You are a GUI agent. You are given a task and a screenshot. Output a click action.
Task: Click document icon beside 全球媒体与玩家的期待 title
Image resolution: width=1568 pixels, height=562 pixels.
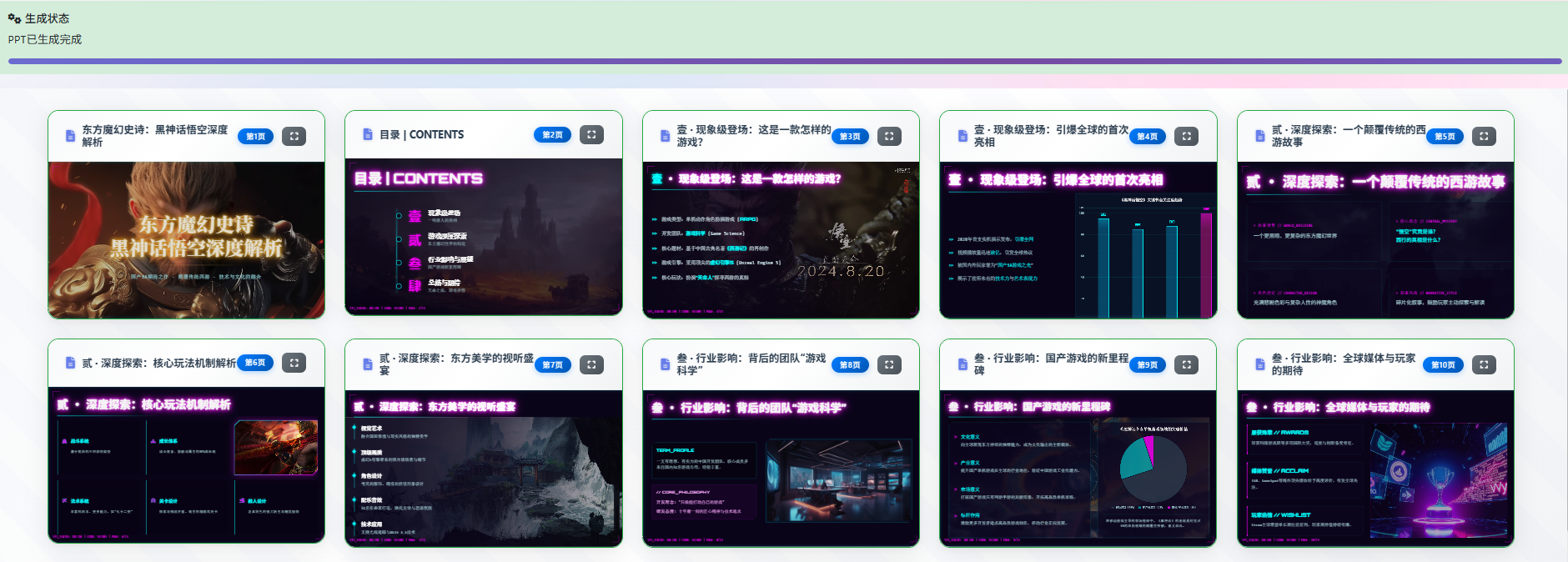click(x=1260, y=364)
